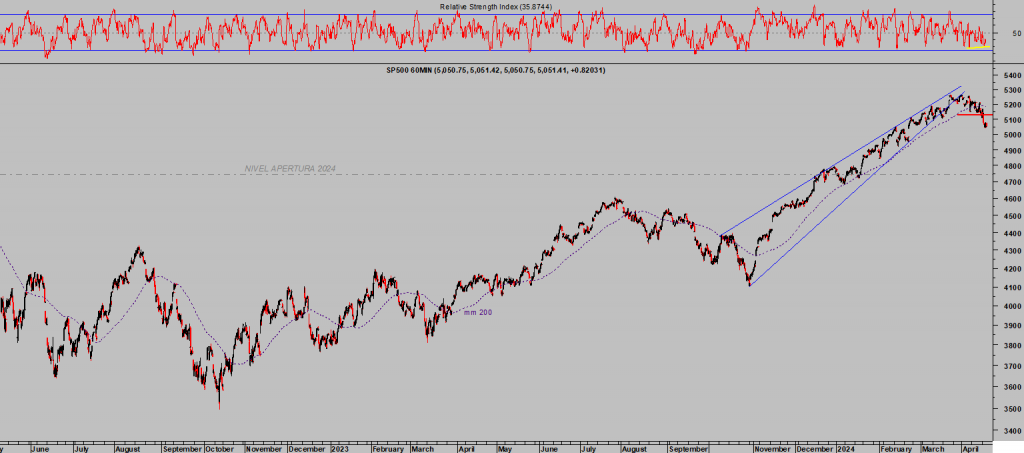Click the 2023 year label on time axis
Viewport: 1024px width, 453px height.
(x=342, y=449)
